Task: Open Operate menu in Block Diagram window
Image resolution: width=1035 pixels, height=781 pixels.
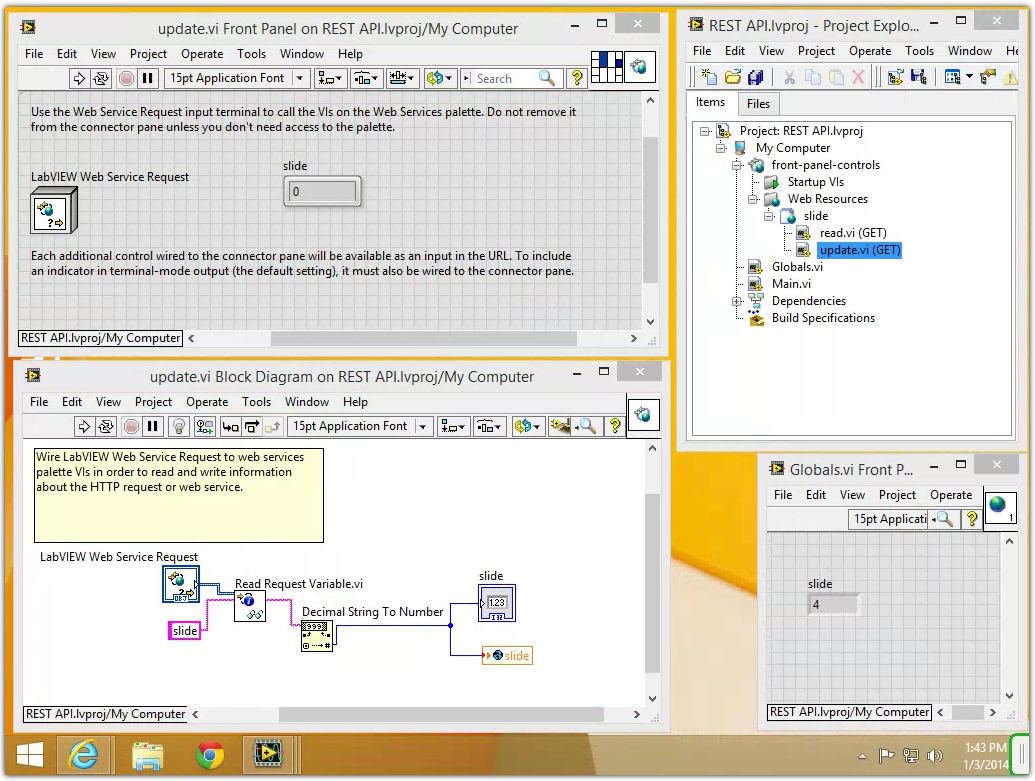Action: coord(207,402)
